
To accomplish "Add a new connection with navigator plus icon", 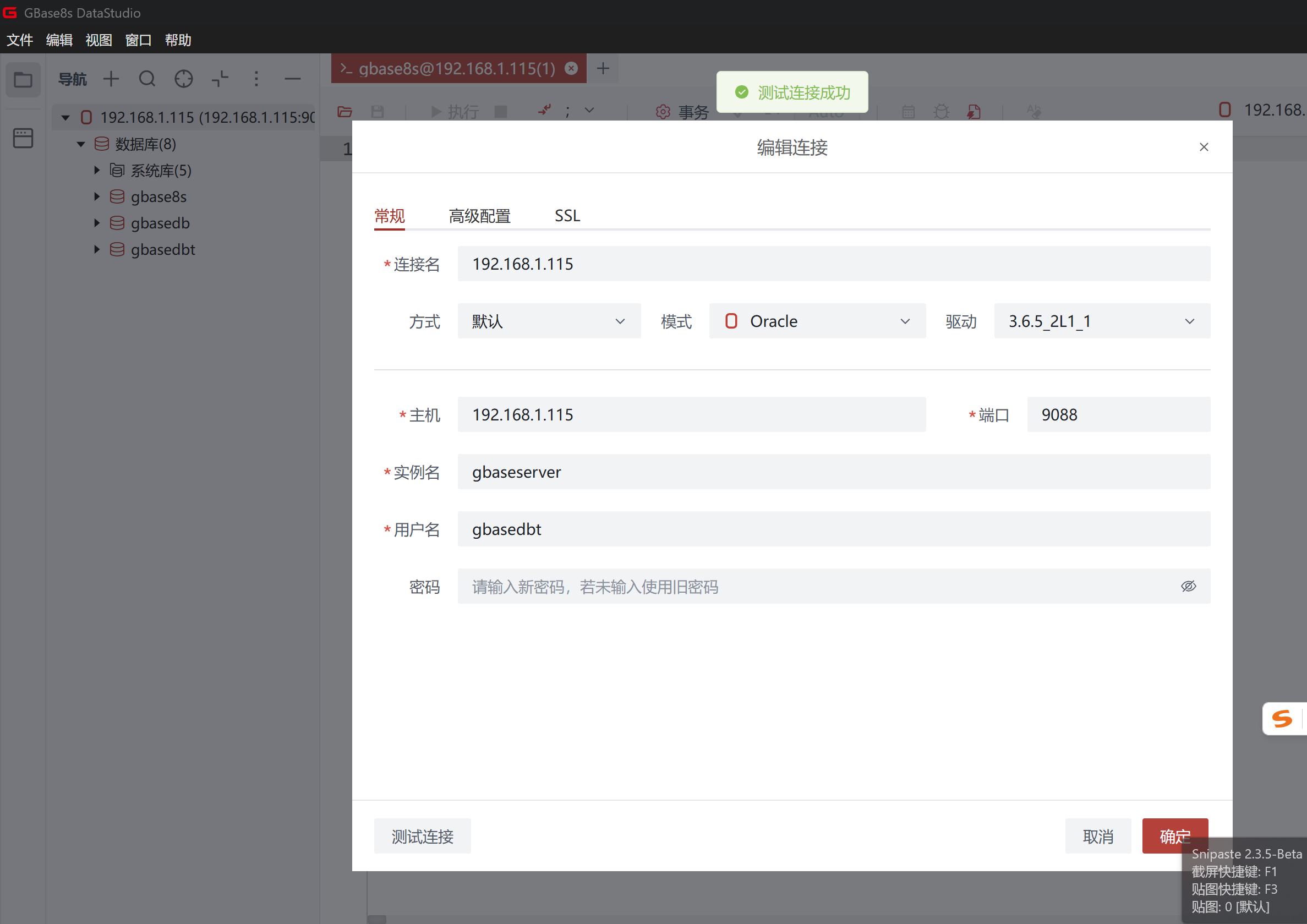I will click(x=111, y=79).
